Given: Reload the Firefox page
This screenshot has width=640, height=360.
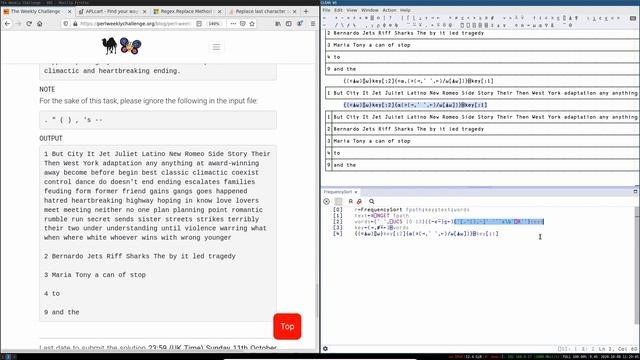Looking at the screenshot, I should (29, 24).
